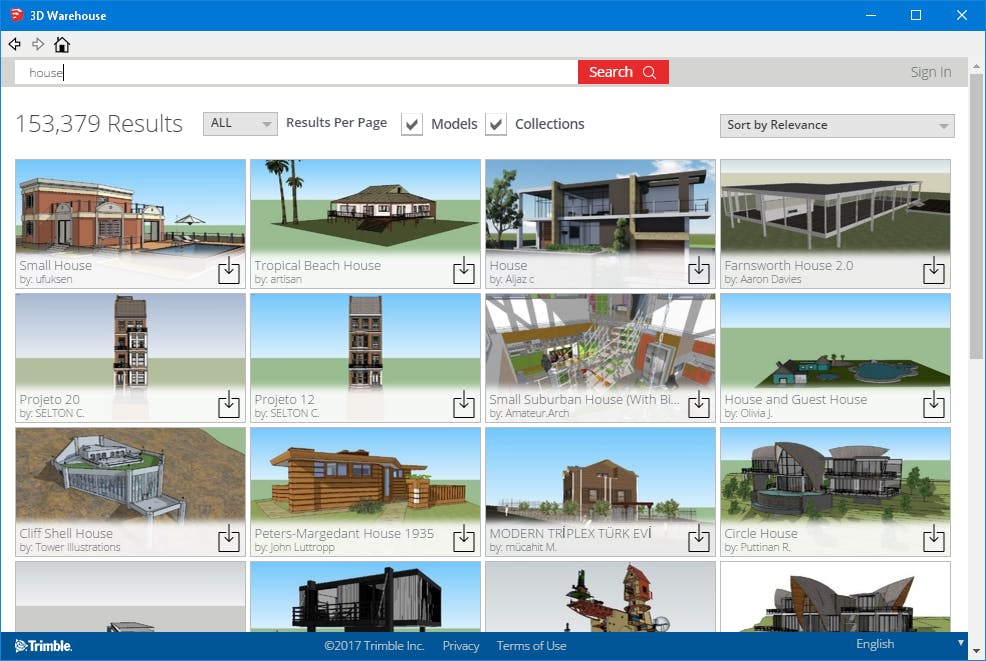
Task: Go back using the back arrow
Action: tap(14, 44)
